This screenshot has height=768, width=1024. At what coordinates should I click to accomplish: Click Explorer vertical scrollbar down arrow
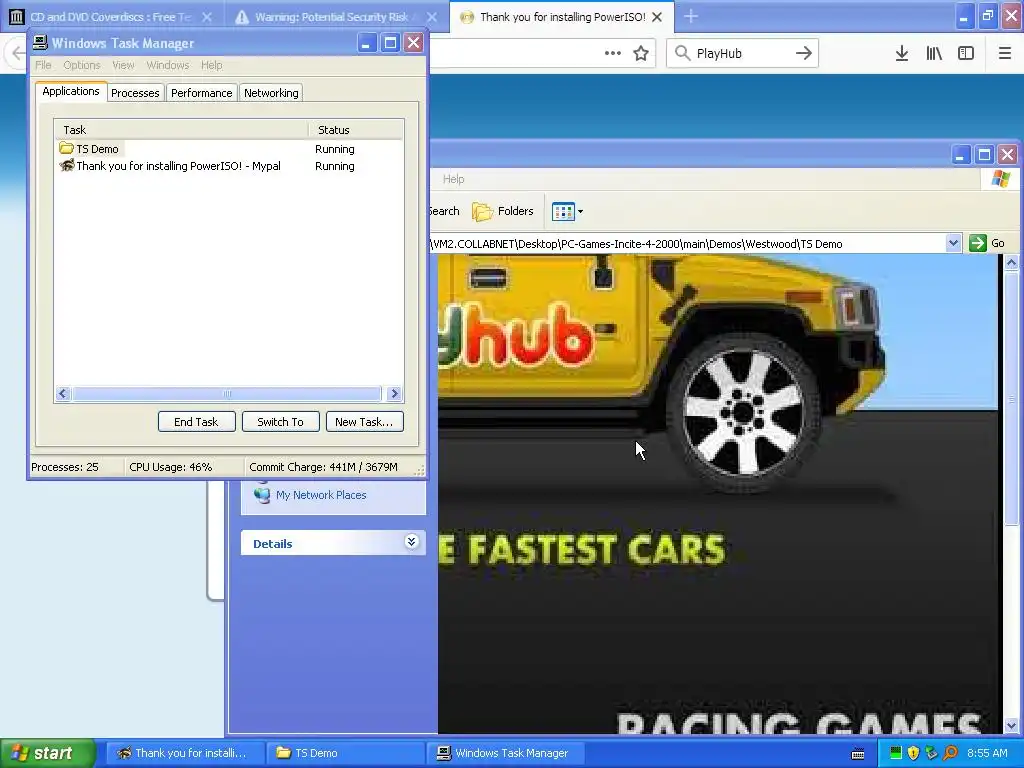point(1011,726)
